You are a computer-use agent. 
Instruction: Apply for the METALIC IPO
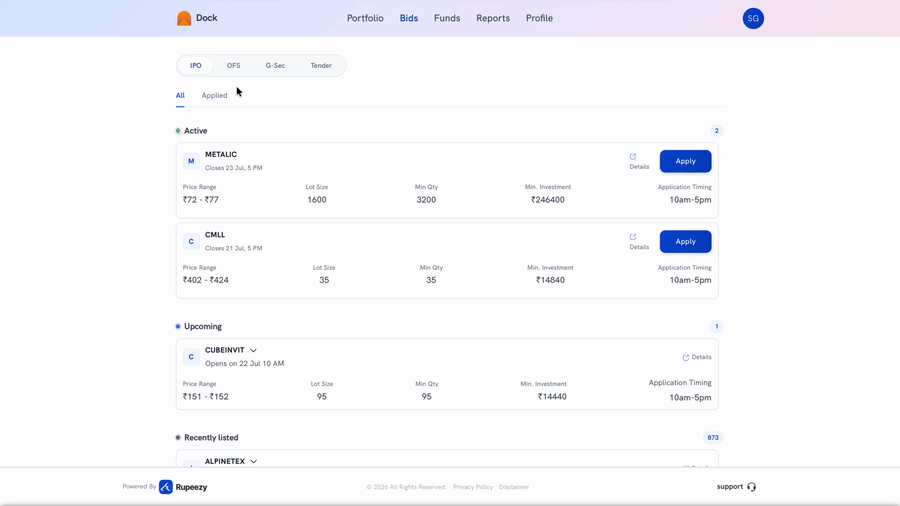point(685,161)
